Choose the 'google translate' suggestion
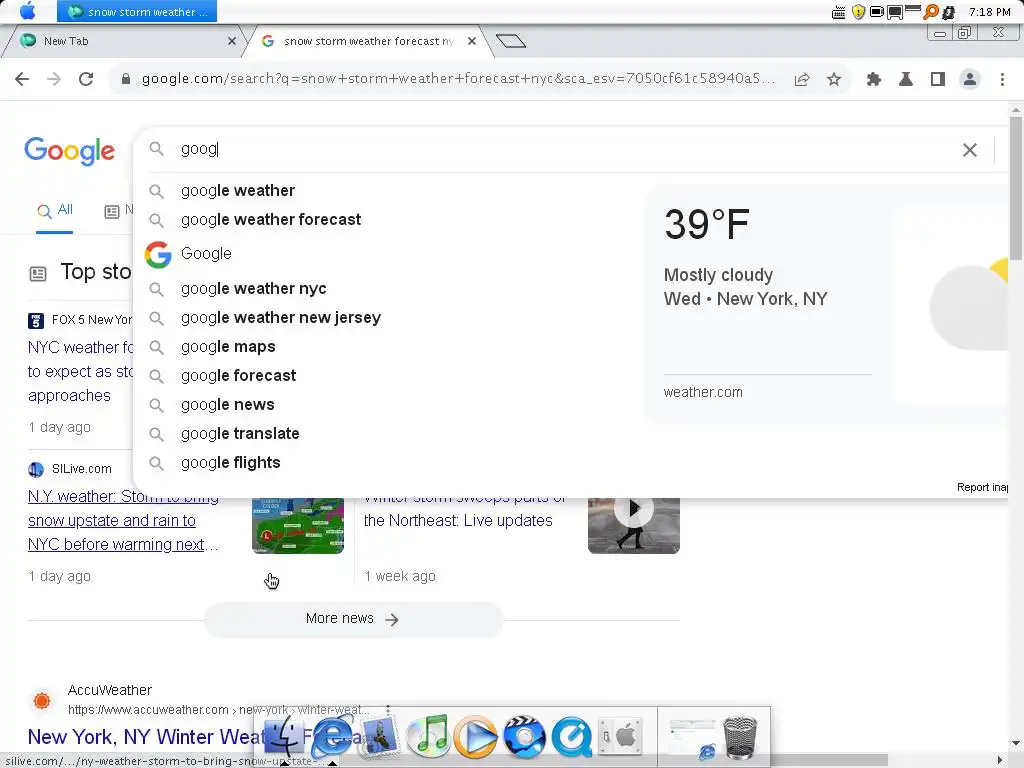1024x768 pixels. [x=240, y=434]
